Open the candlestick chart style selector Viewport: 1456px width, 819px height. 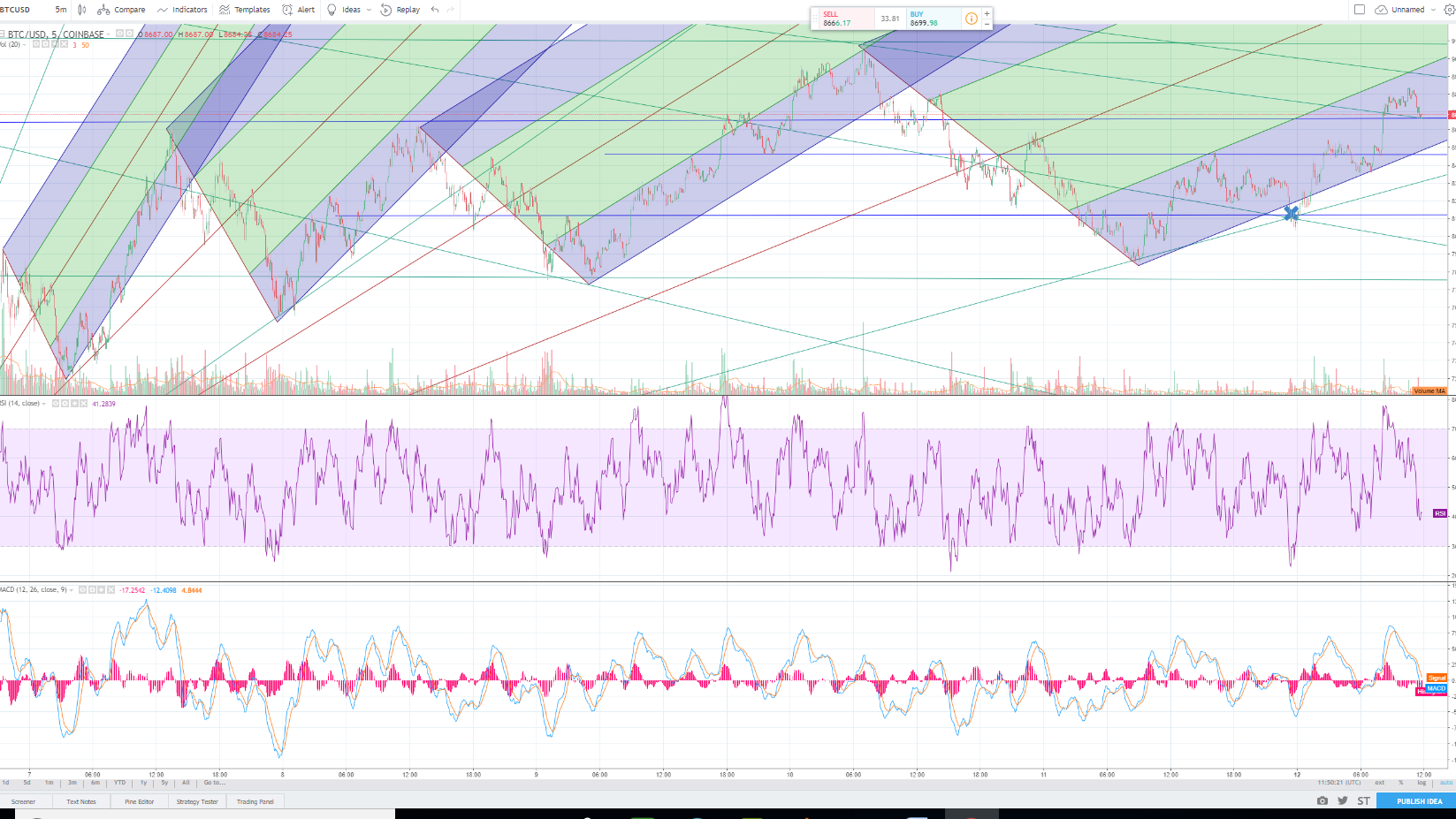tap(82, 10)
